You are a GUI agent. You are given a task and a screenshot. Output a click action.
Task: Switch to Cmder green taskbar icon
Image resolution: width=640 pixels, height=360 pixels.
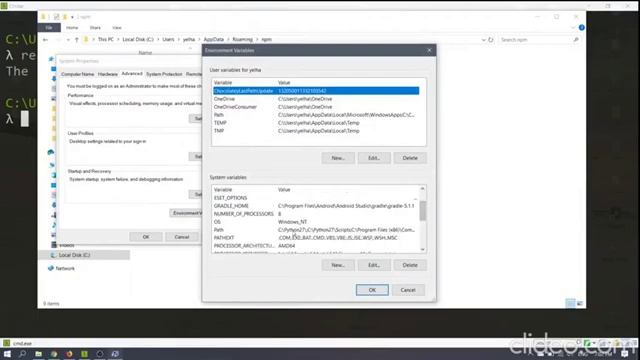click(84, 354)
